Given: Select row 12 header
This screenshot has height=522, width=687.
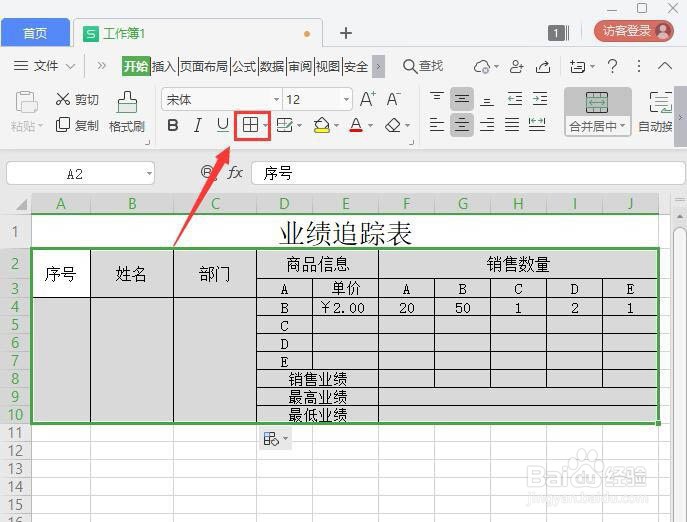Looking at the screenshot, I should click(15, 451).
